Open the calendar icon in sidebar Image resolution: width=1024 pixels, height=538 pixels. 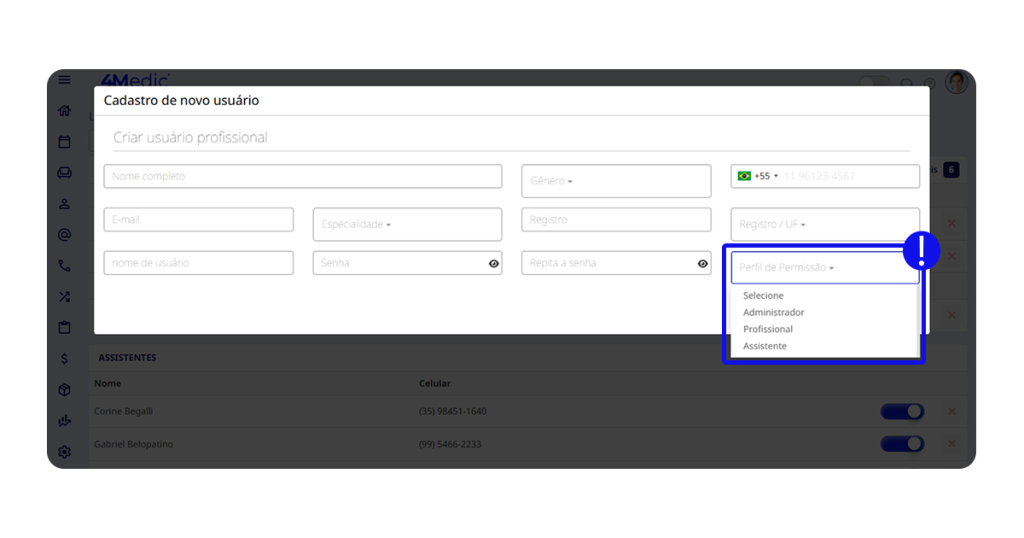click(x=65, y=142)
